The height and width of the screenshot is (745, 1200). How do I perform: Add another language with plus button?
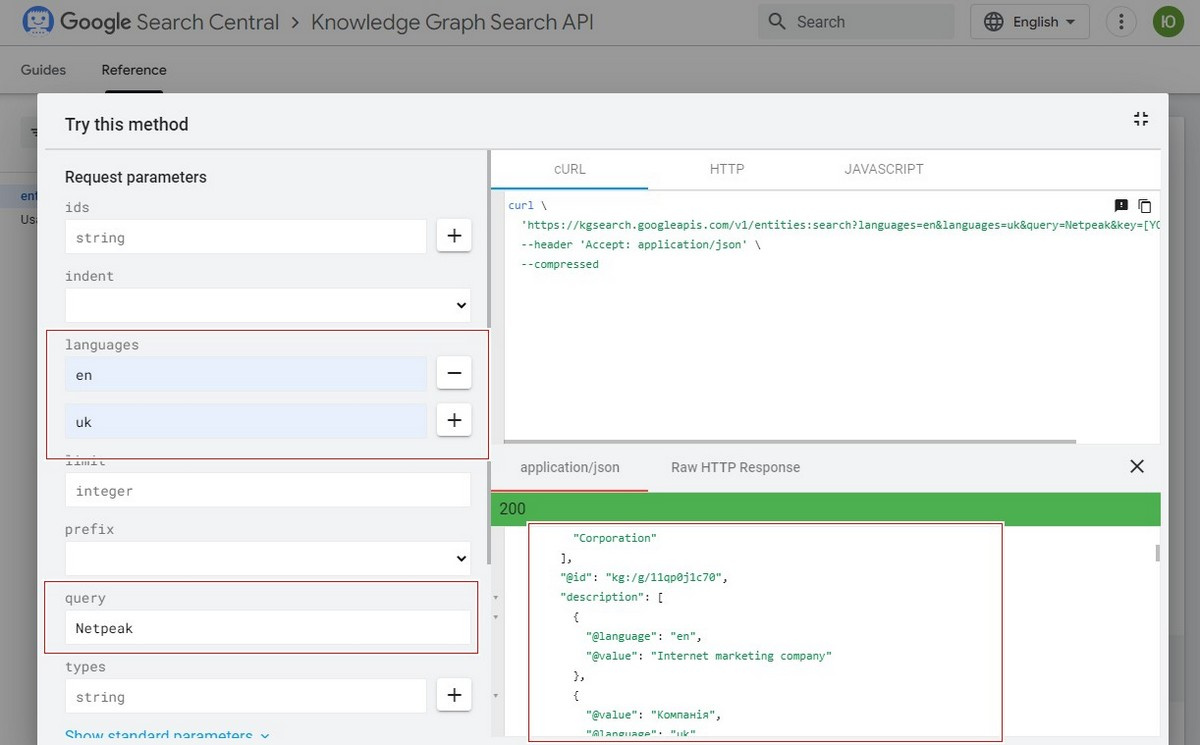pyautogui.click(x=454, y=421)
